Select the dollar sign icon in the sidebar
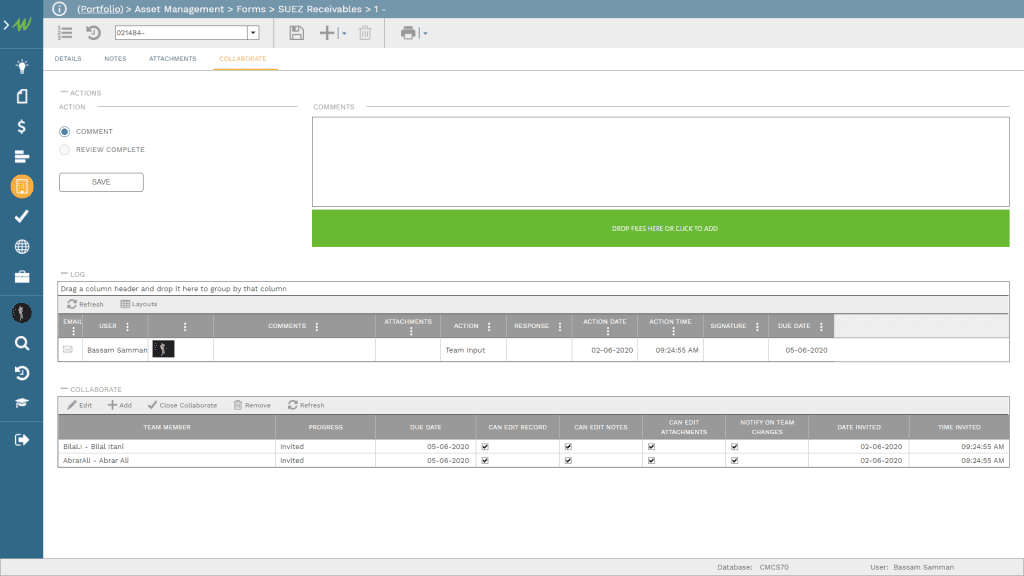 click(x=20, y=127)
